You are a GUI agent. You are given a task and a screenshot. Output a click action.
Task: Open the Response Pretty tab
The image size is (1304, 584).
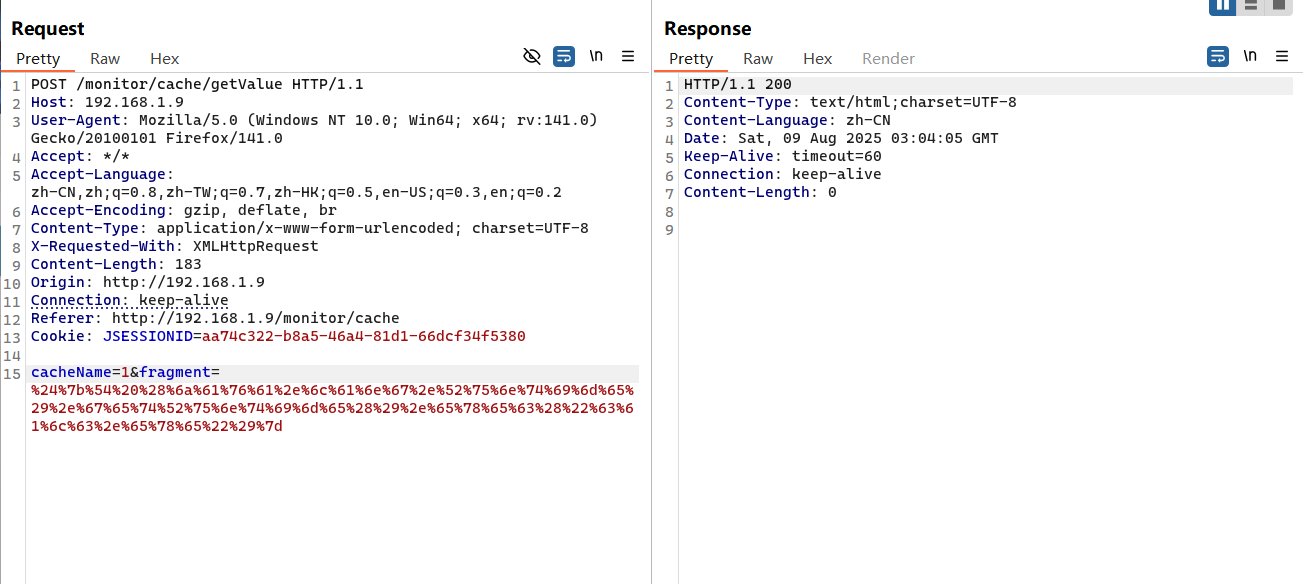pos(691,59)
